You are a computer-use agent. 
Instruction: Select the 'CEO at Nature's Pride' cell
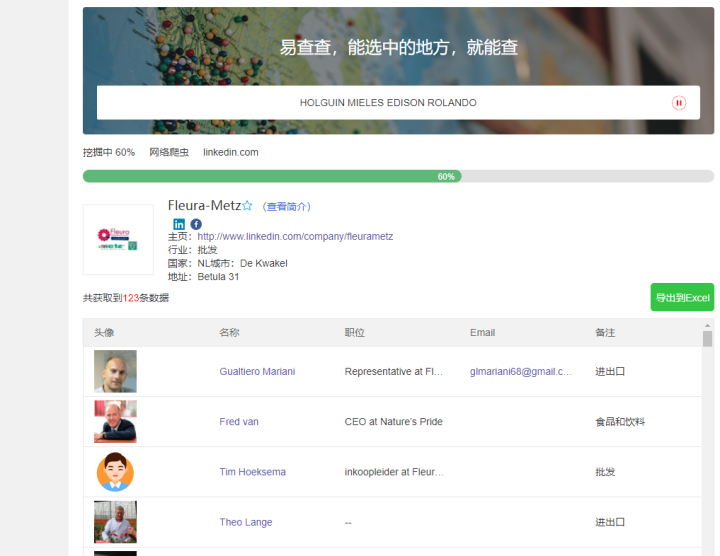394,421
